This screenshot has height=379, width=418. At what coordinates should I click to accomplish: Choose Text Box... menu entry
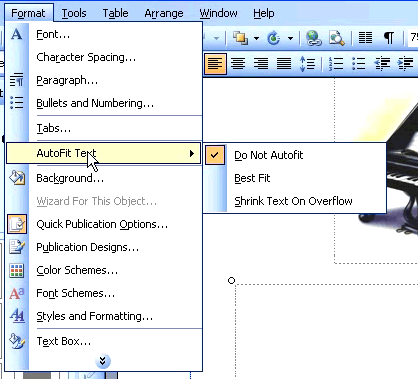click(x=104, y=341)
